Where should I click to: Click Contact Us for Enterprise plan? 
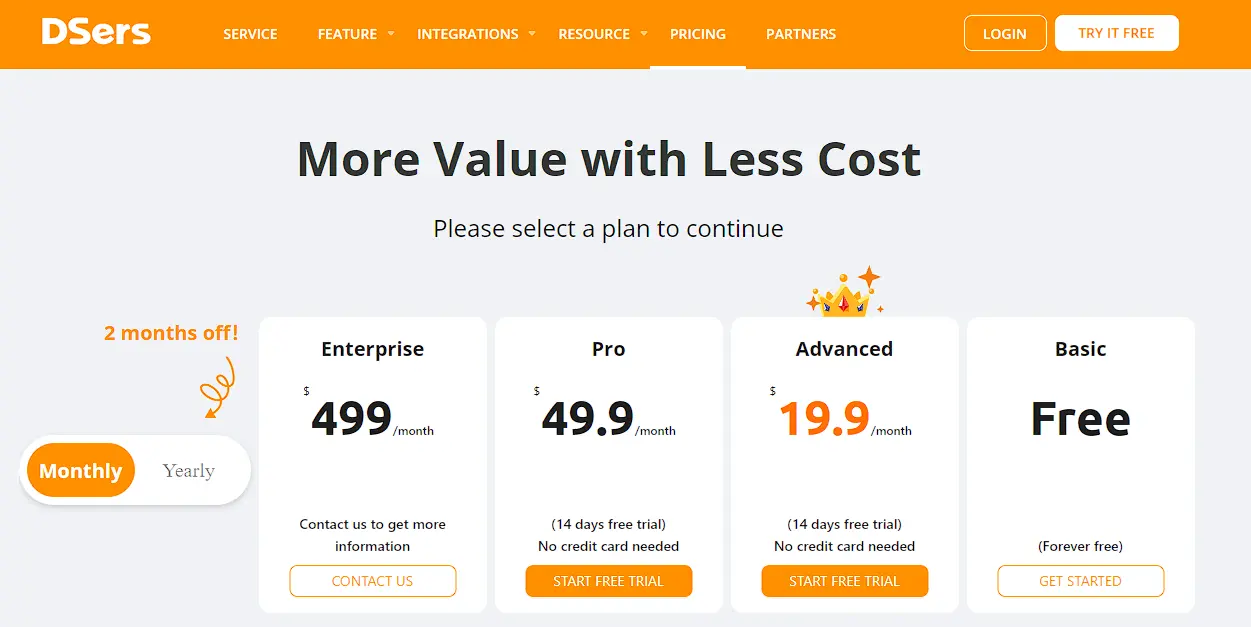pos(373,581)
